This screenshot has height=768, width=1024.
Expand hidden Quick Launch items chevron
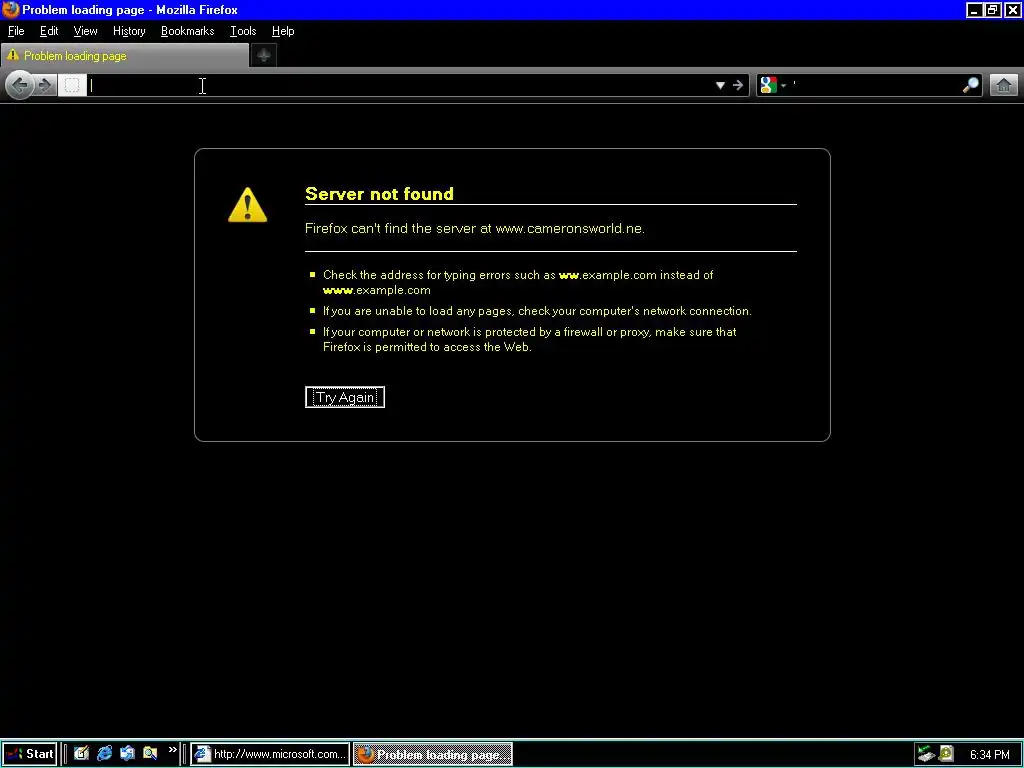(172, 750)
